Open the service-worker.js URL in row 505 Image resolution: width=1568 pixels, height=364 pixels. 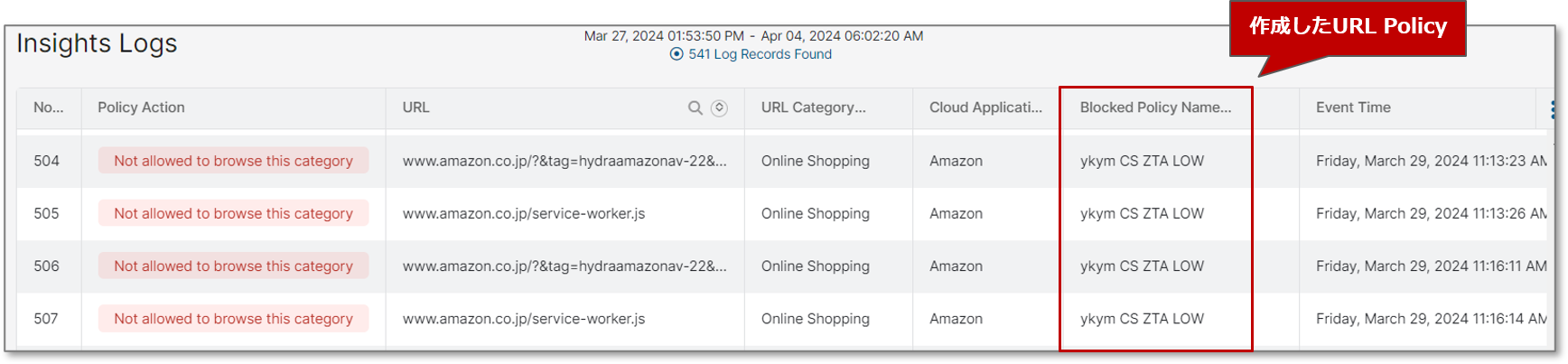[x=524, y=214]
